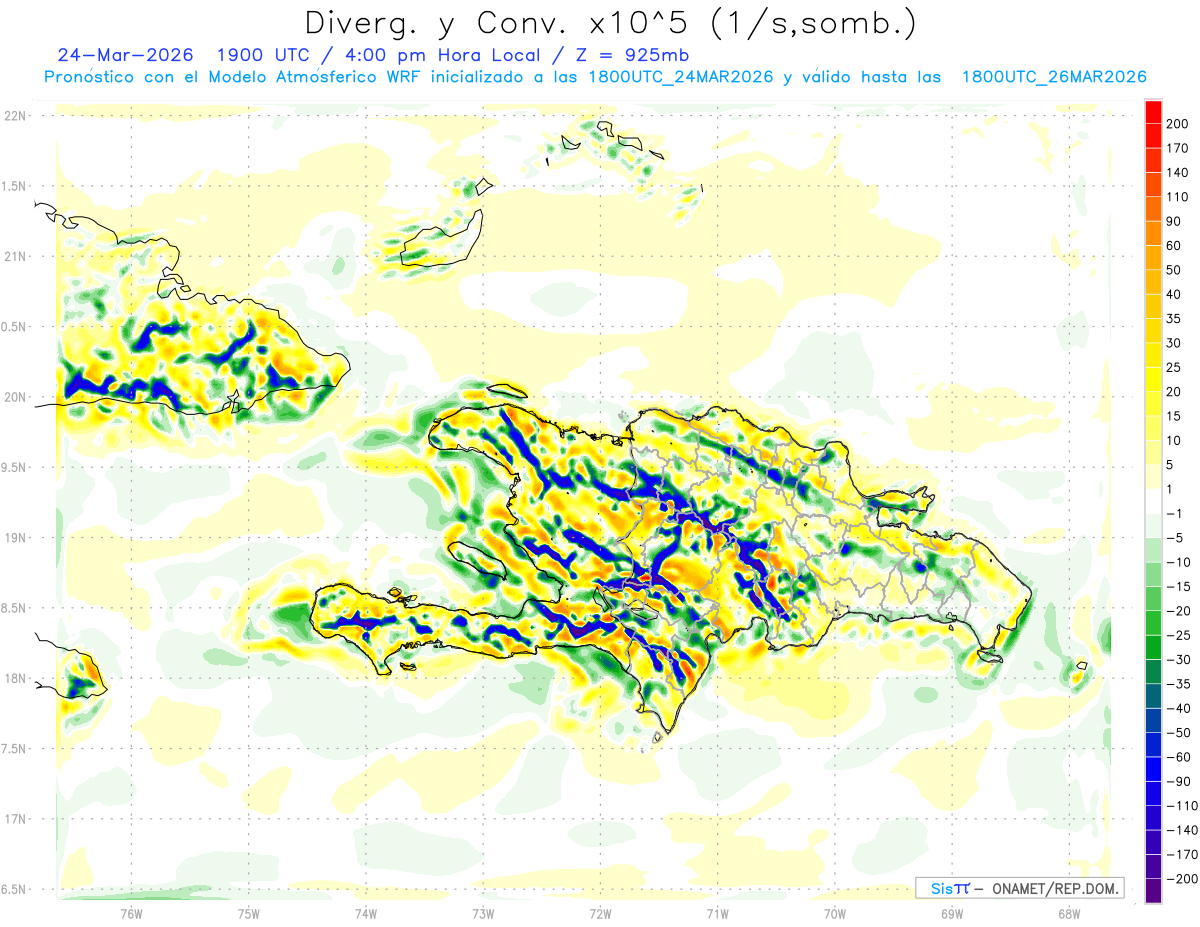Image resolution: width=1200 pixels, height=927 pixels.
Task: Click the orange 60 legend swatch
Action: click(1152, 232)
